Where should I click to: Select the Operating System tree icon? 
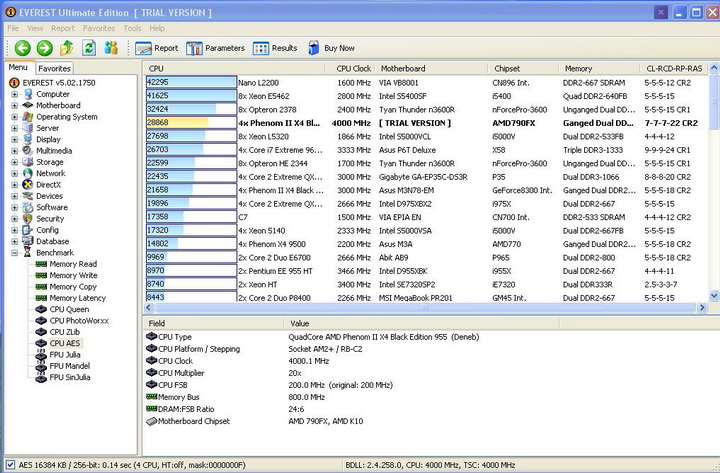tap(28, 117)
